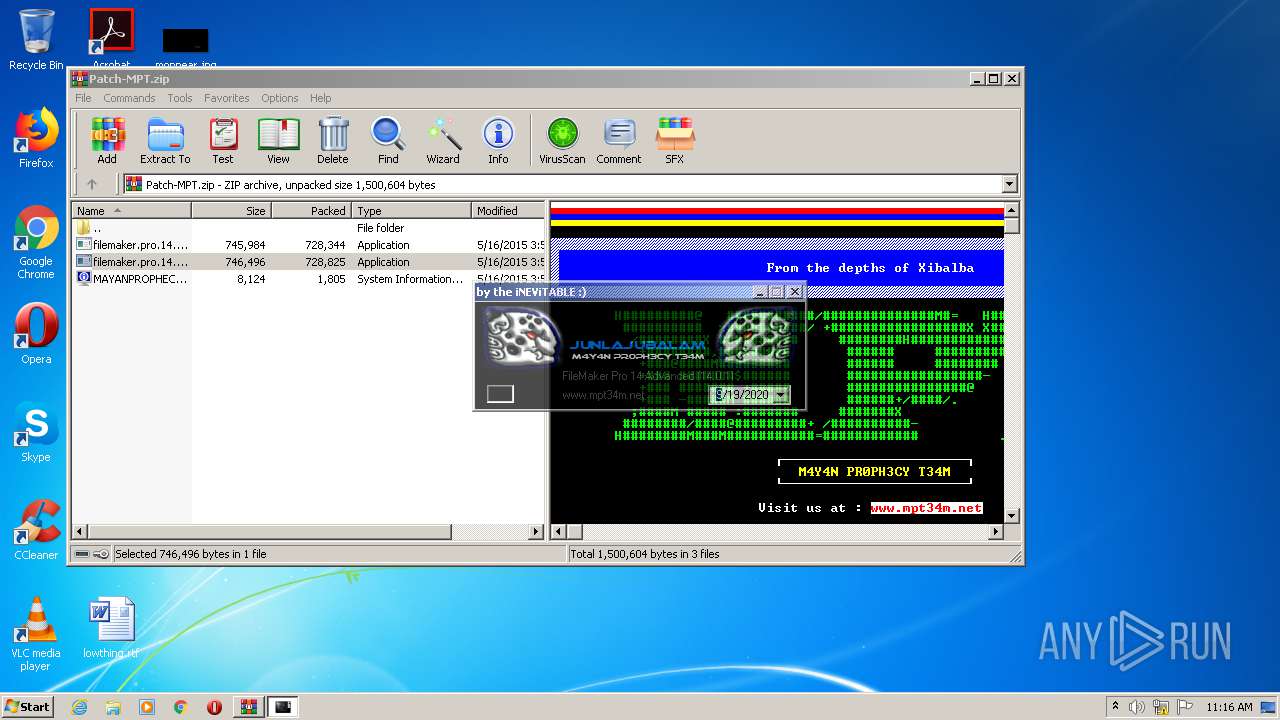Open the Extract To tool
Image resolution: width=1280 pixels, height=720 pixels.
point(165,140)
